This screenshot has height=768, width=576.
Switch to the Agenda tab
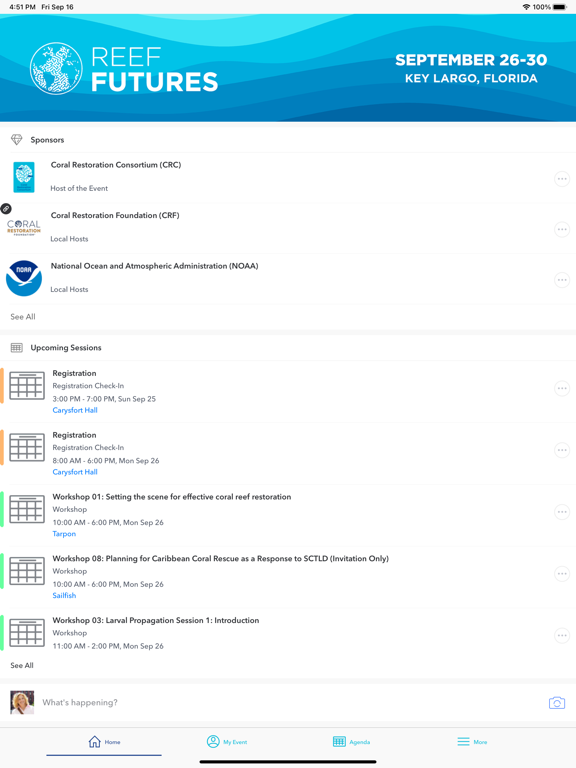351,742
